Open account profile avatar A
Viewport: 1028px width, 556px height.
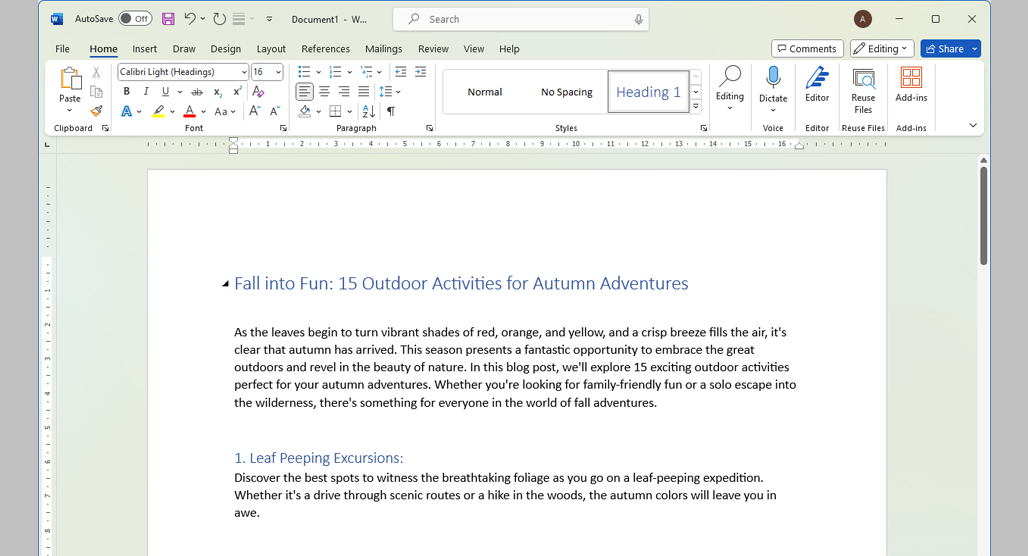click(x=862, y=19)
